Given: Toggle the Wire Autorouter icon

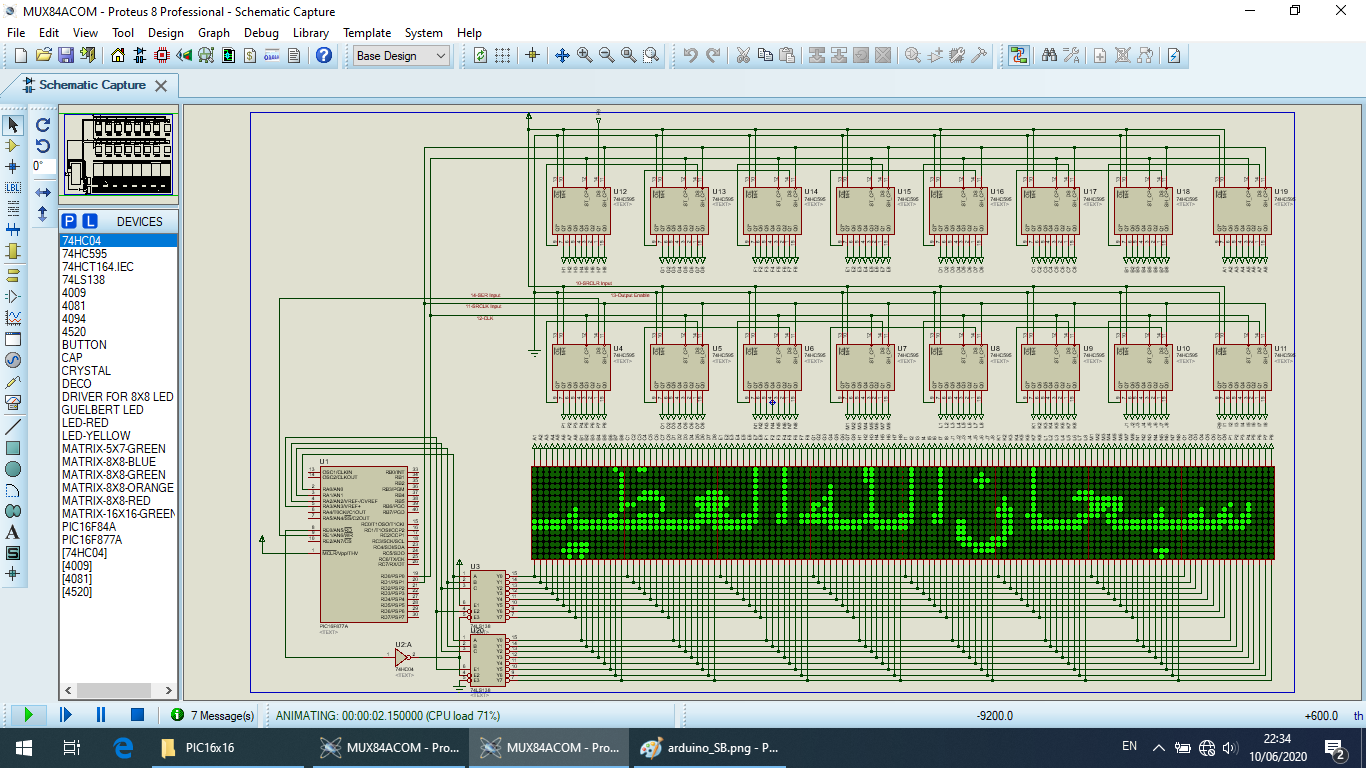Looking at the screenshot, I should coord(1019,56).
